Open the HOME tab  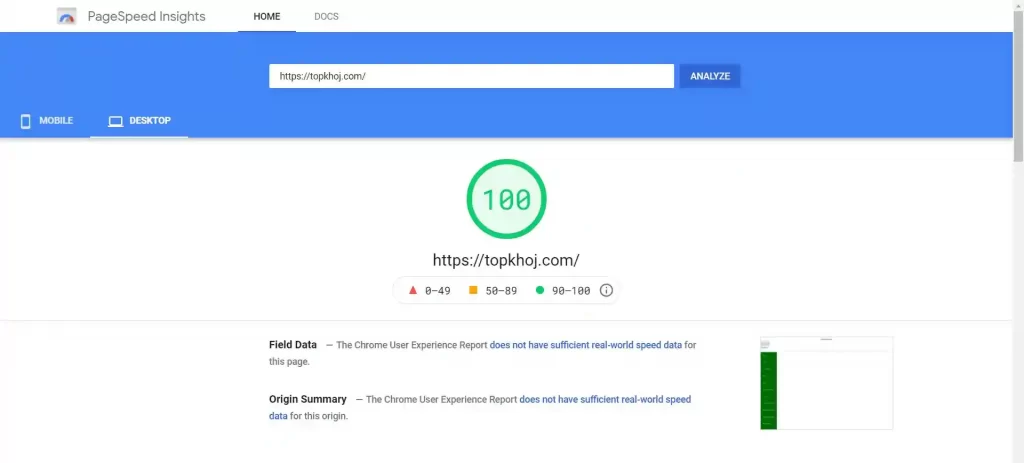[x=266, y=16]
